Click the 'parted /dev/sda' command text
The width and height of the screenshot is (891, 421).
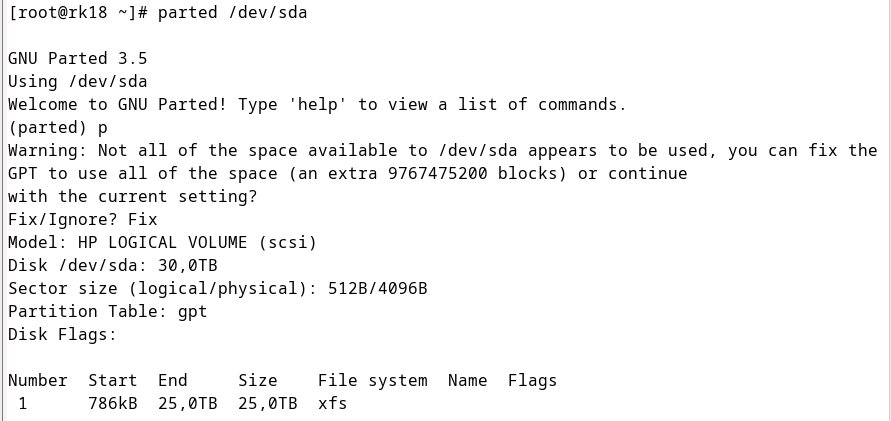click(x=232, y=12)
